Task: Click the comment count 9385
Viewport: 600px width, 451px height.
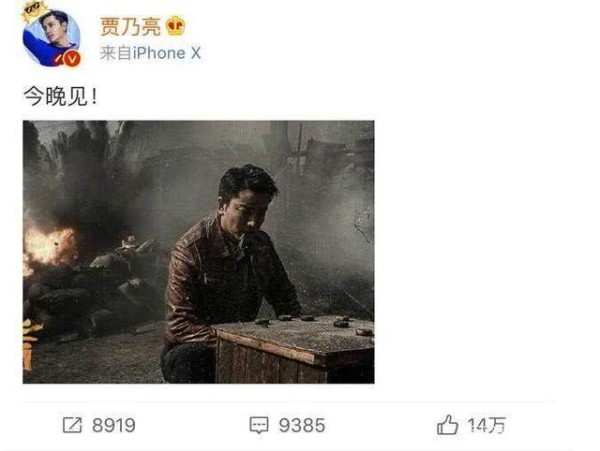Action: tap(302, 425)
